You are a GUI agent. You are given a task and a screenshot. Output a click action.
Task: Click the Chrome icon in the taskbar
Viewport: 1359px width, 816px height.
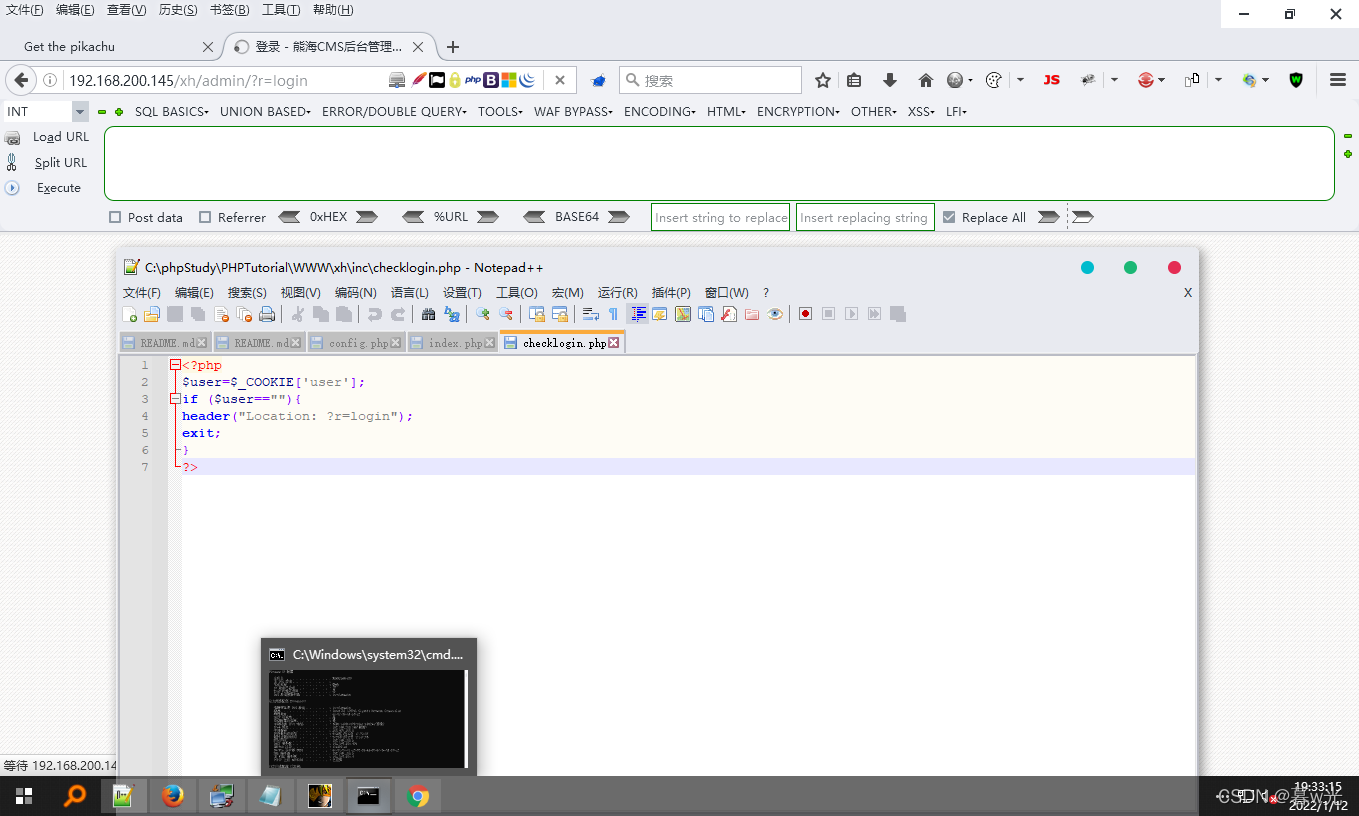(x=418, y=796)
